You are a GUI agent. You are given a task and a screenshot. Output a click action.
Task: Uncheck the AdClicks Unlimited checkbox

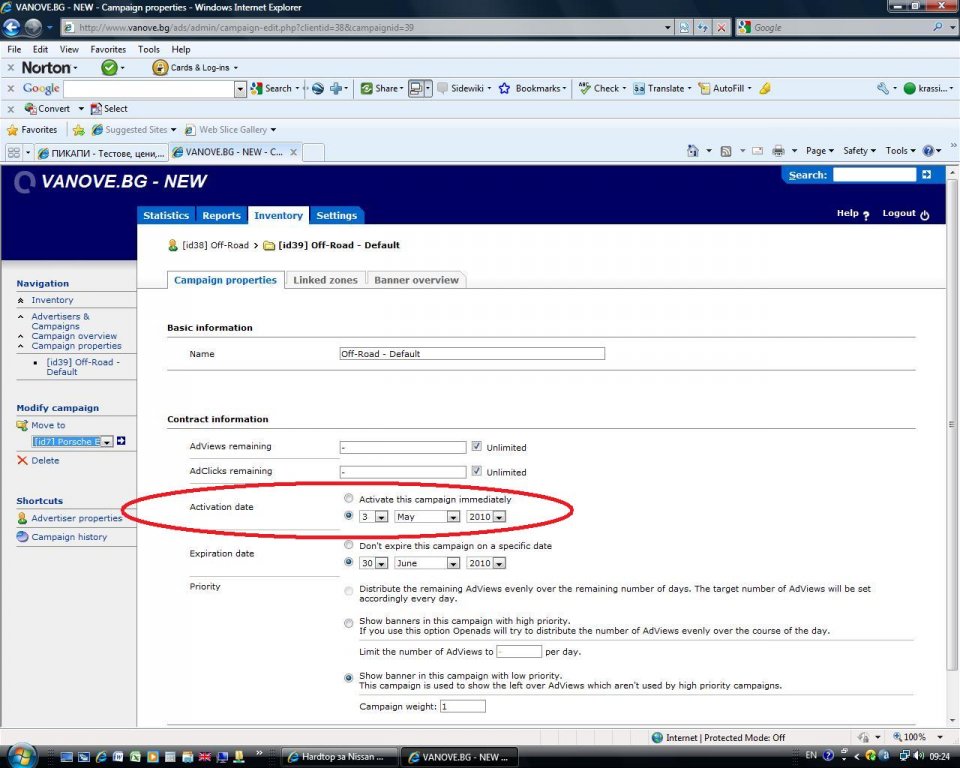(x=477, y=471)
